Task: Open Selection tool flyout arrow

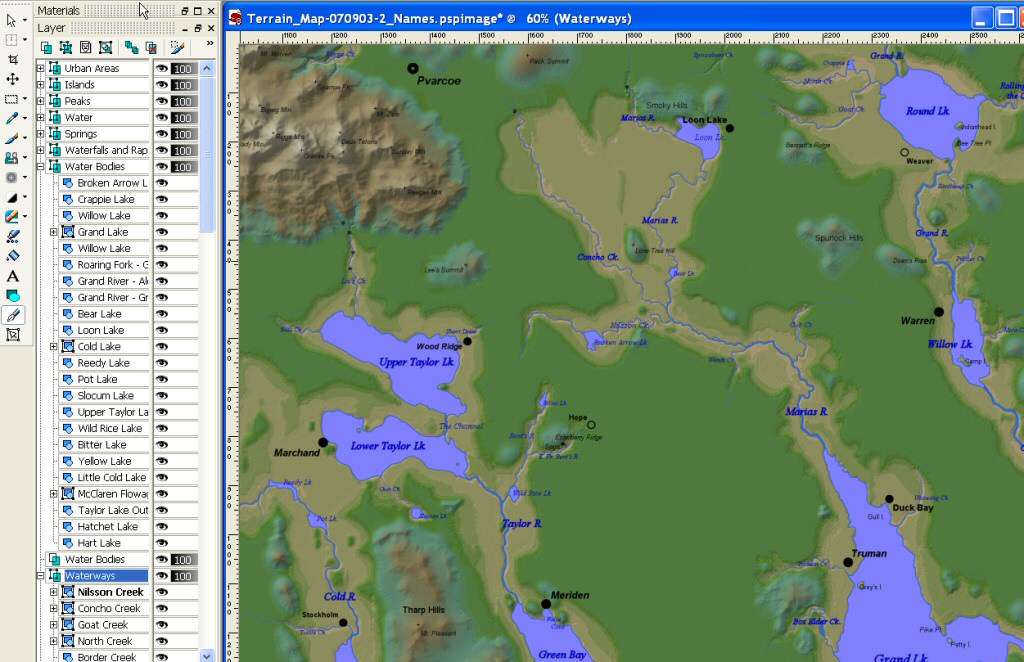Action: (x=24, y=100)
